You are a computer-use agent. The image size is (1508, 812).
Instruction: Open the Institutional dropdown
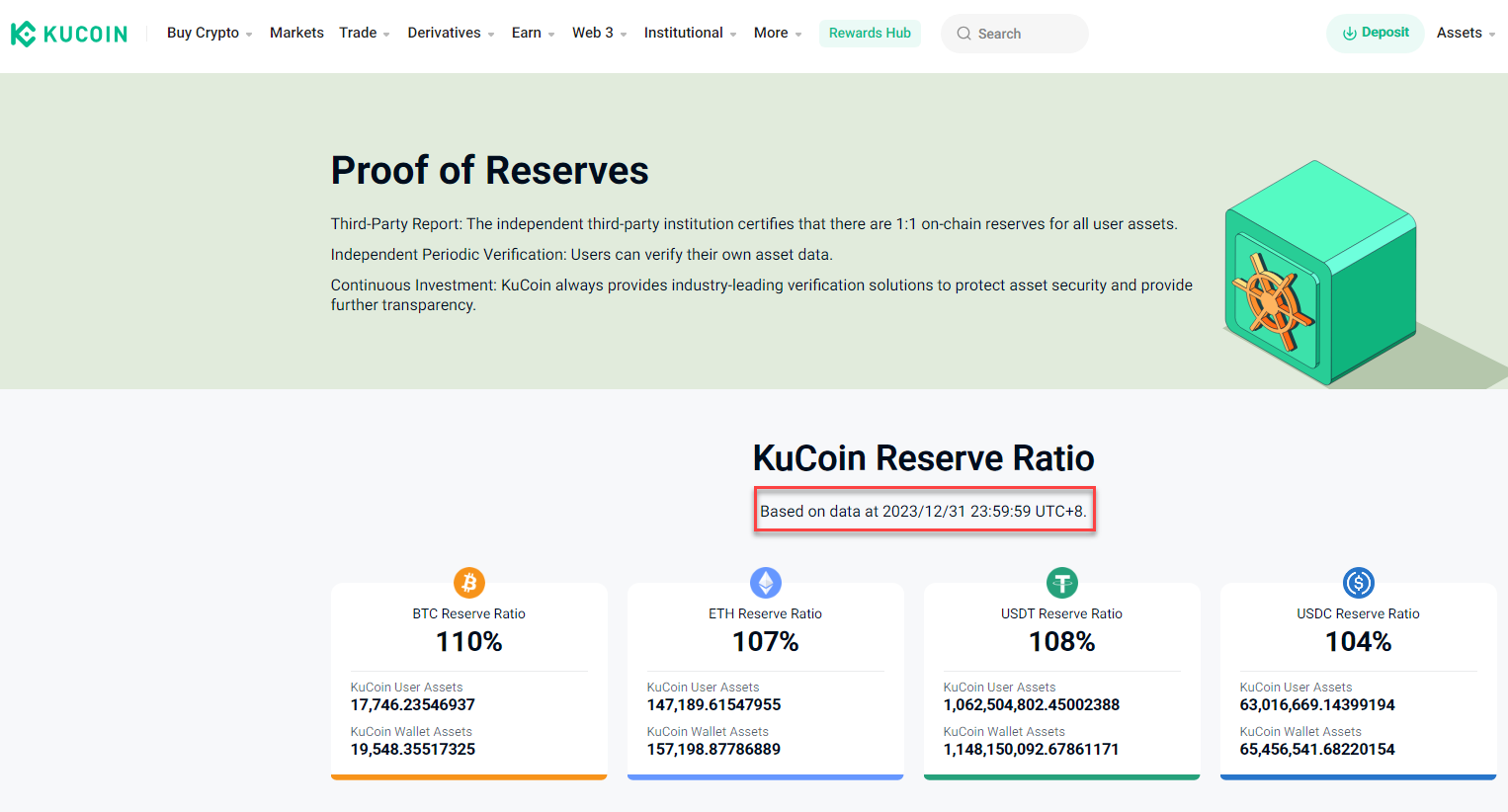click(x=691, y=33)
